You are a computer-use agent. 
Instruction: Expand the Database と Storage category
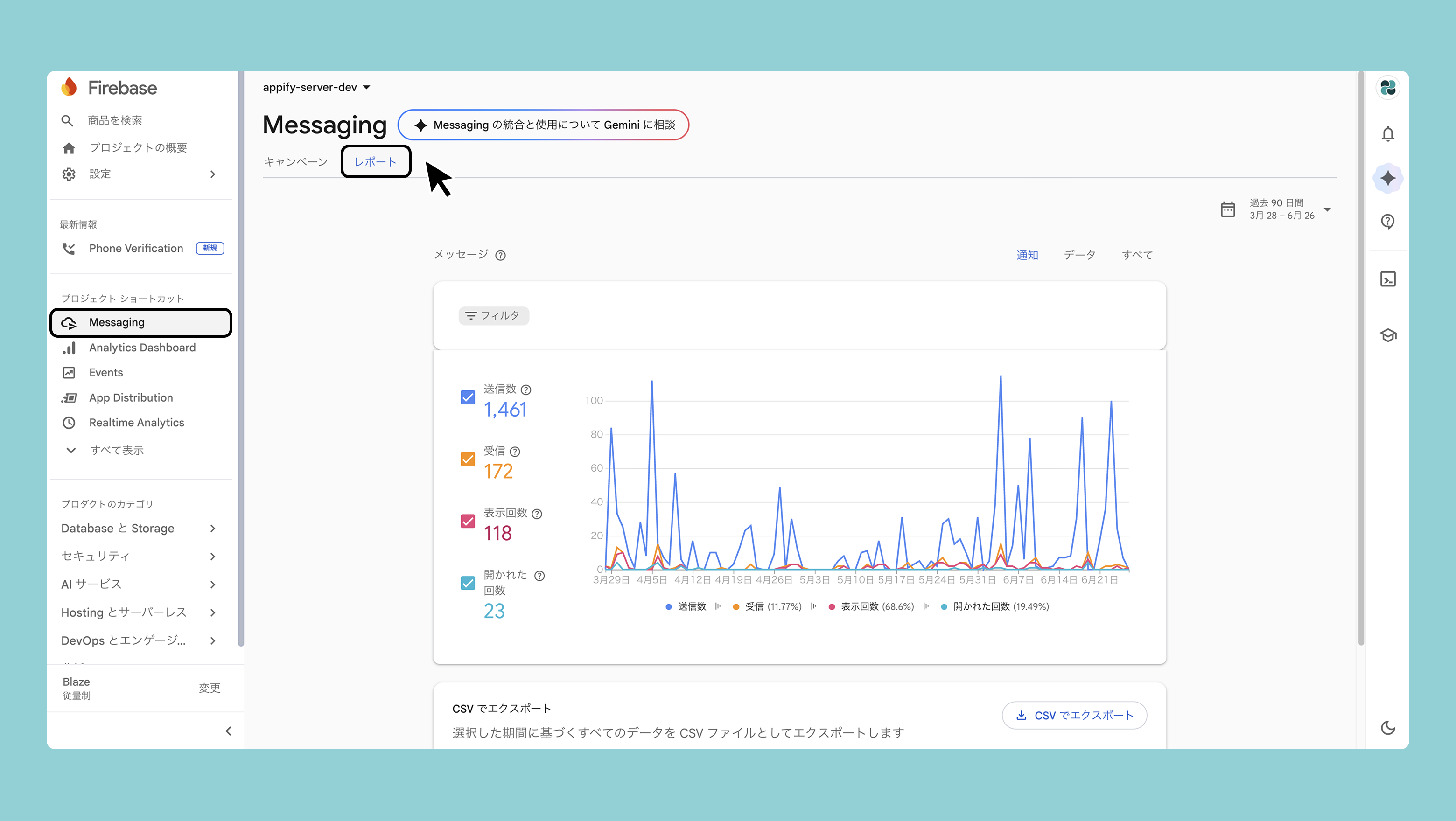[x=139, y=529]
